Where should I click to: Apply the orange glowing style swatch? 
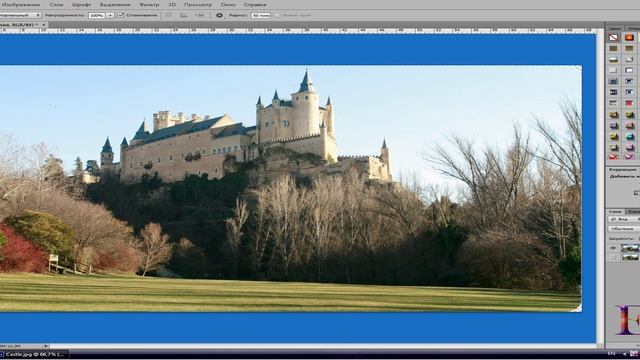point(629,38)
